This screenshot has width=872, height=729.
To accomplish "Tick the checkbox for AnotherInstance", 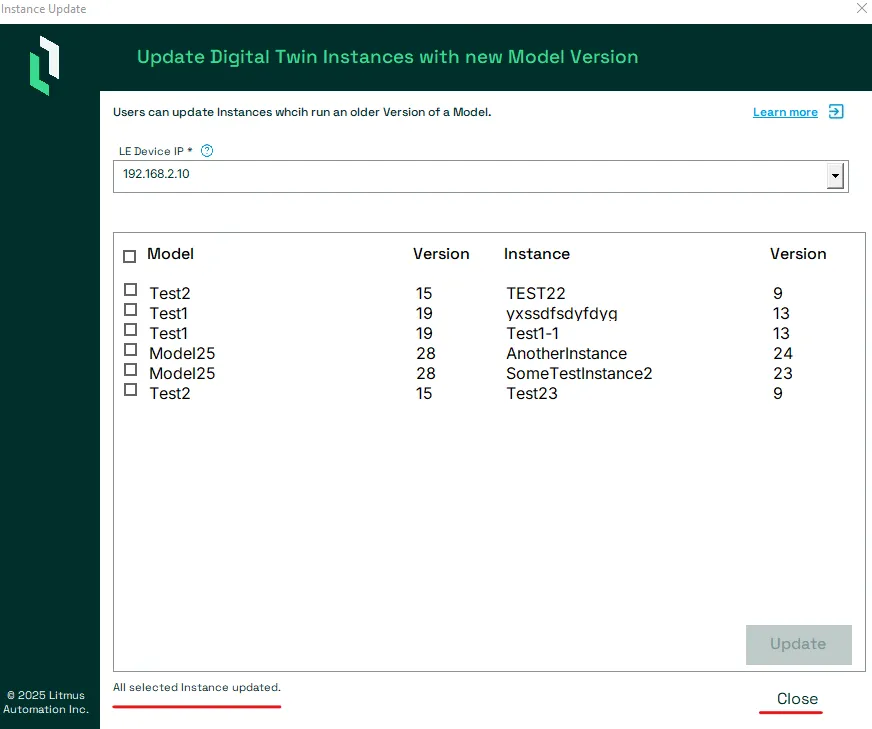I will (131, 350).
